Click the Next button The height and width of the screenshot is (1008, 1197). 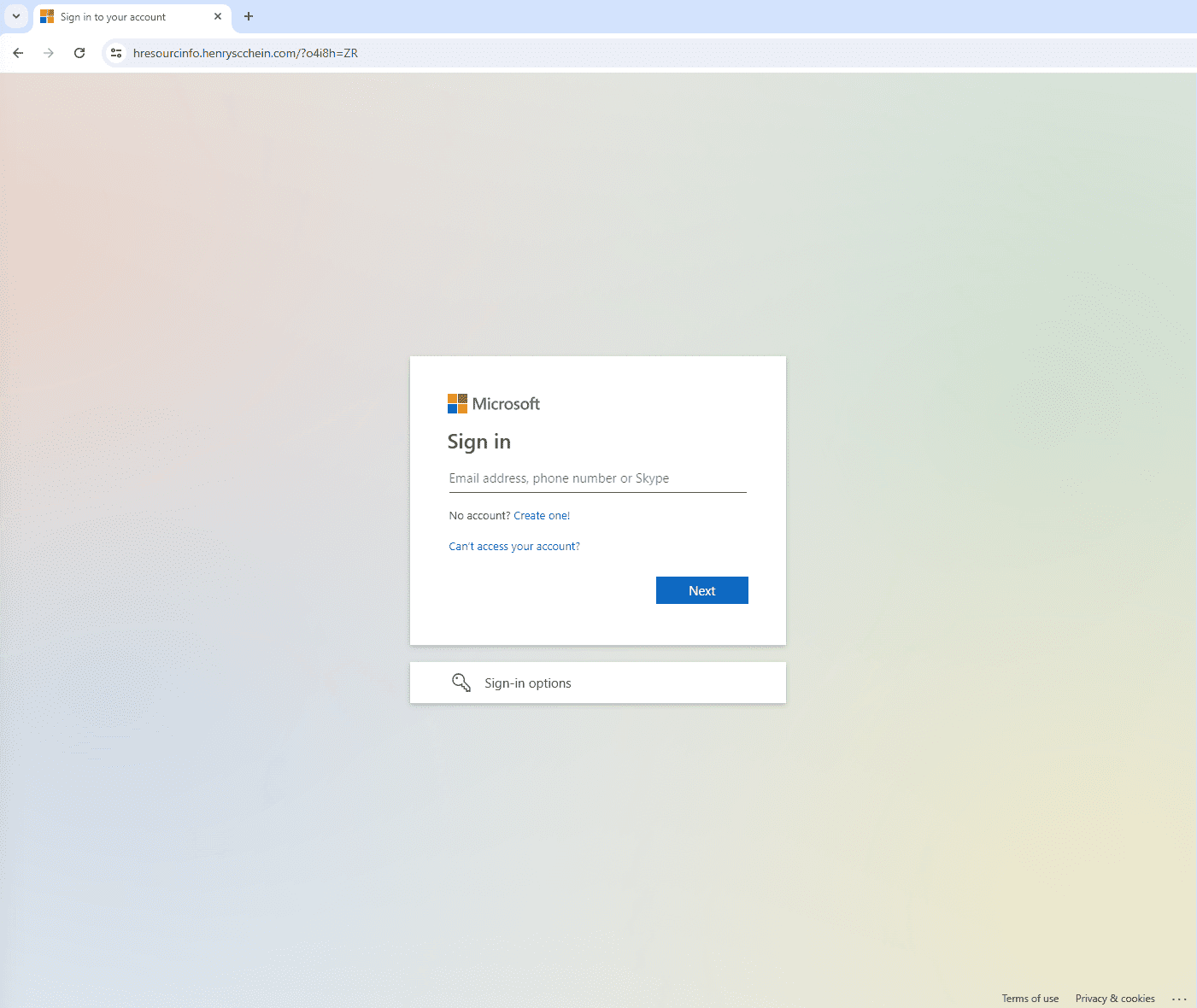[702, 590]
